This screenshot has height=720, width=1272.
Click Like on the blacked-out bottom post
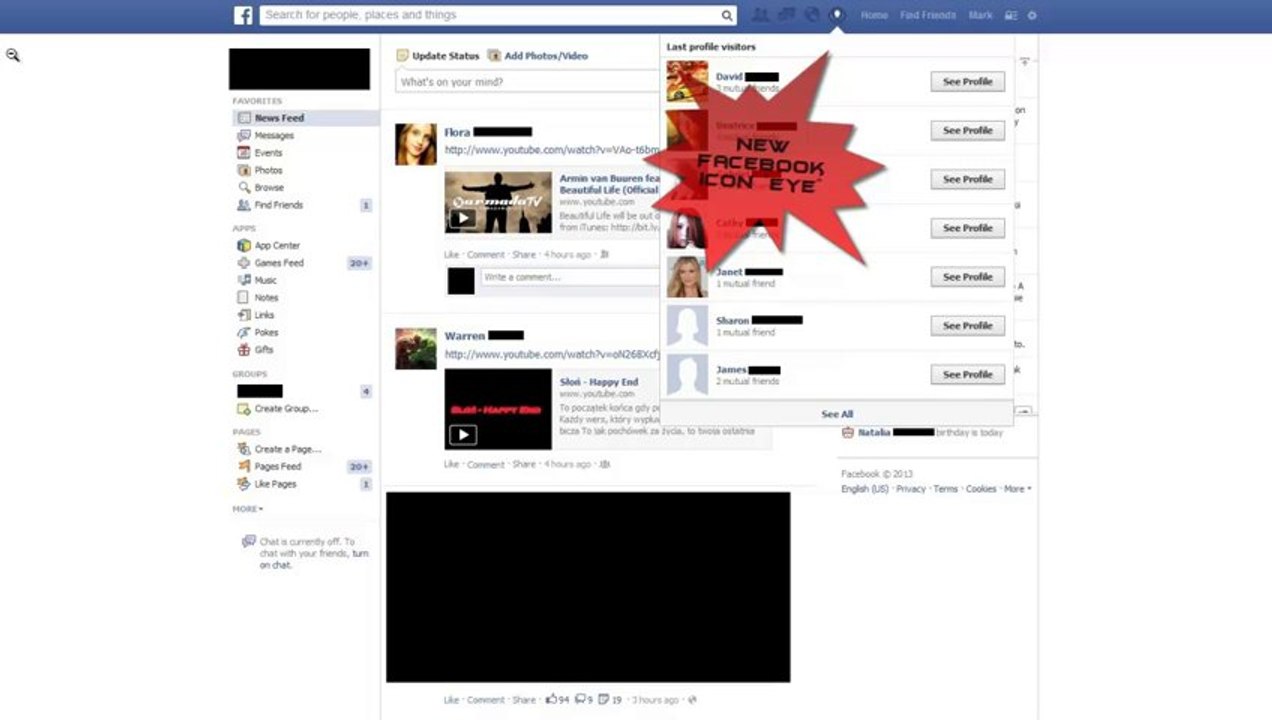tap(452, 700)
